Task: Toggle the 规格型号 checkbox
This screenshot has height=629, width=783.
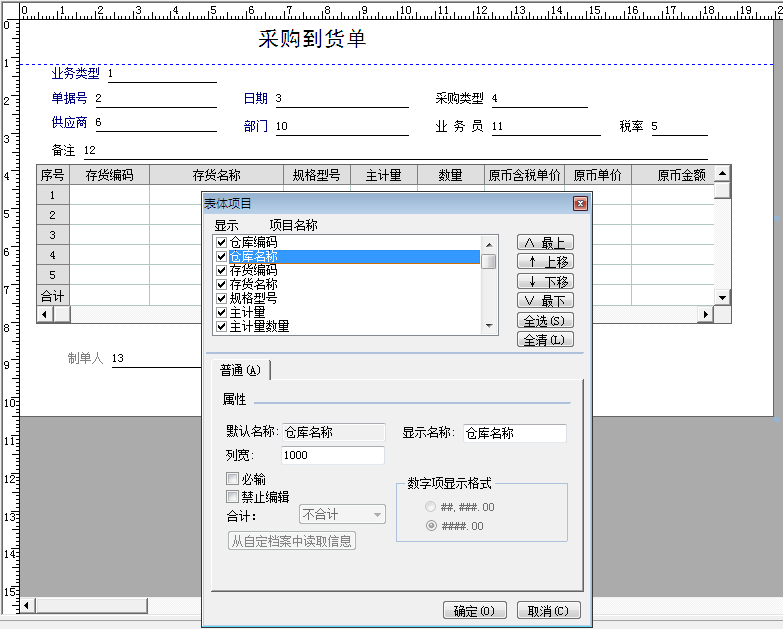Action: pos(222,298)
